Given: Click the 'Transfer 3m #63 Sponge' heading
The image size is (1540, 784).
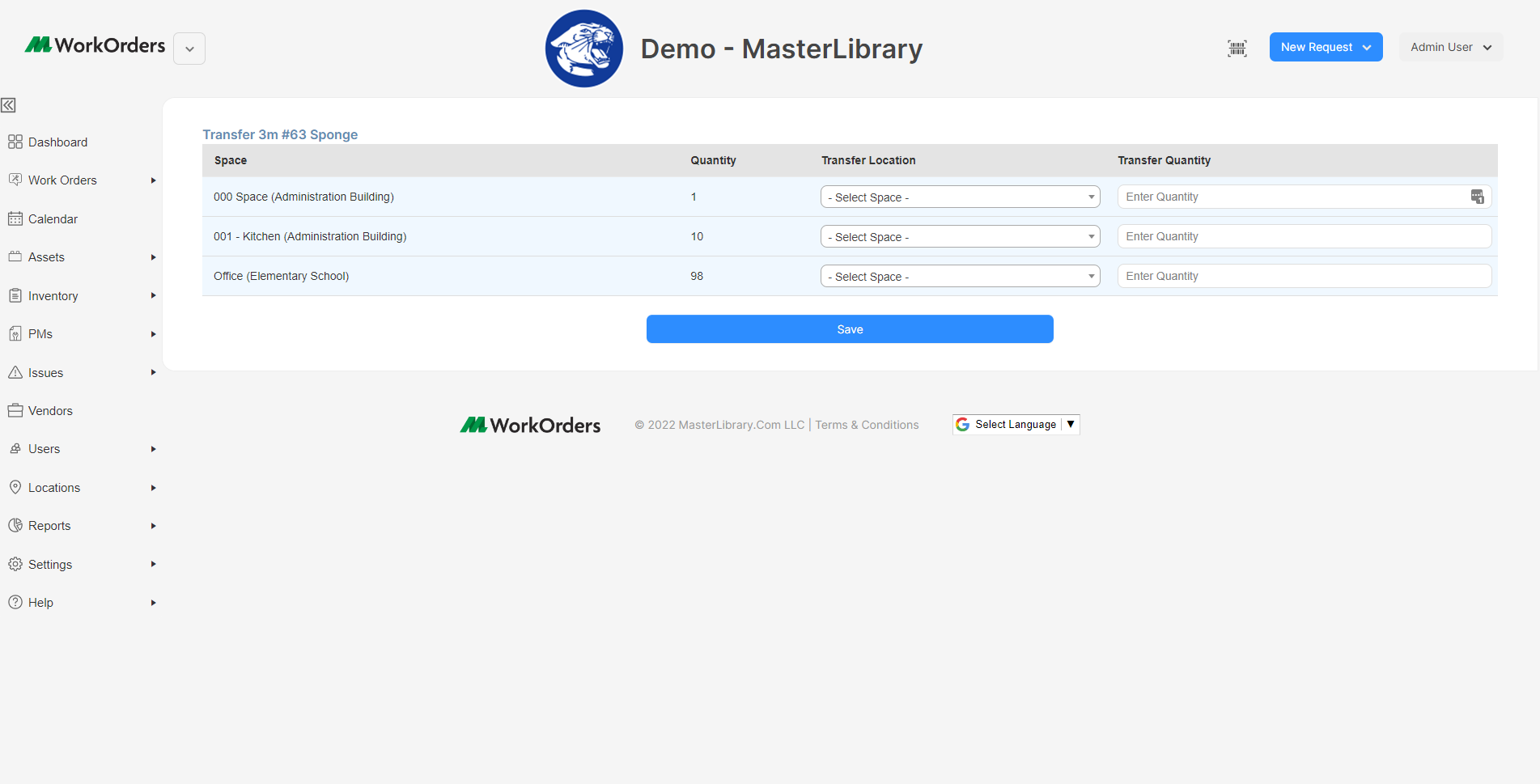Looking at the screenshot, I should (x=280, y=134).
